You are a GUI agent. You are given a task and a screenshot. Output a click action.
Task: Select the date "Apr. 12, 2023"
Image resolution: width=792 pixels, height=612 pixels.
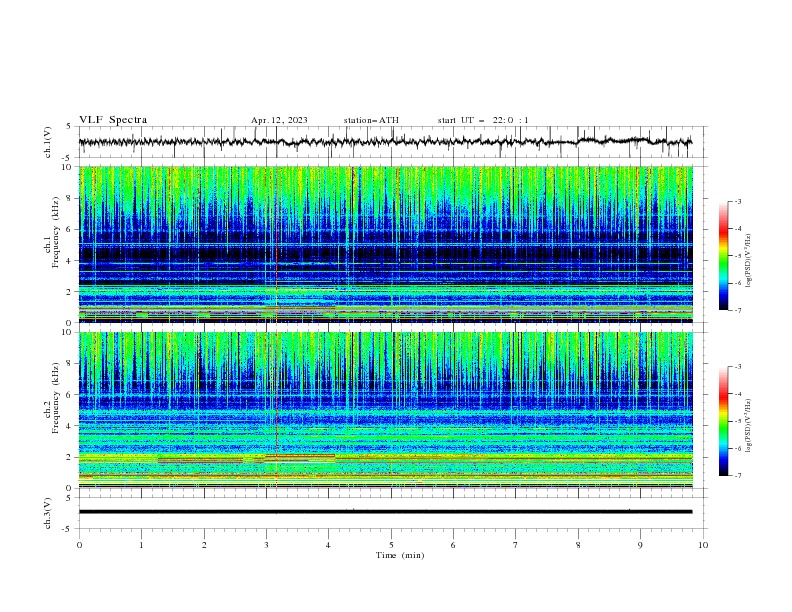click(279, 120)
